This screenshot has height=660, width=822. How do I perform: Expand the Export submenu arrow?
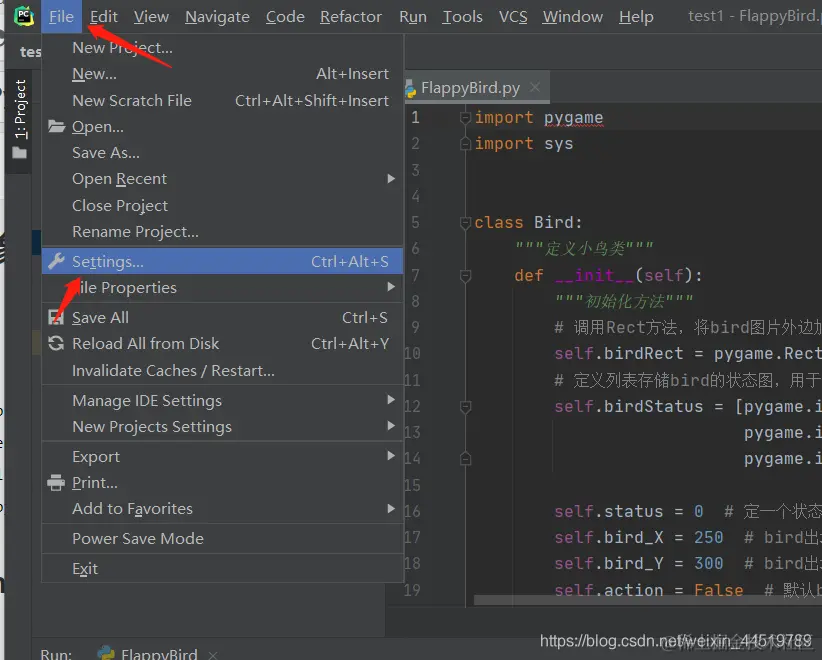[391, 456]
